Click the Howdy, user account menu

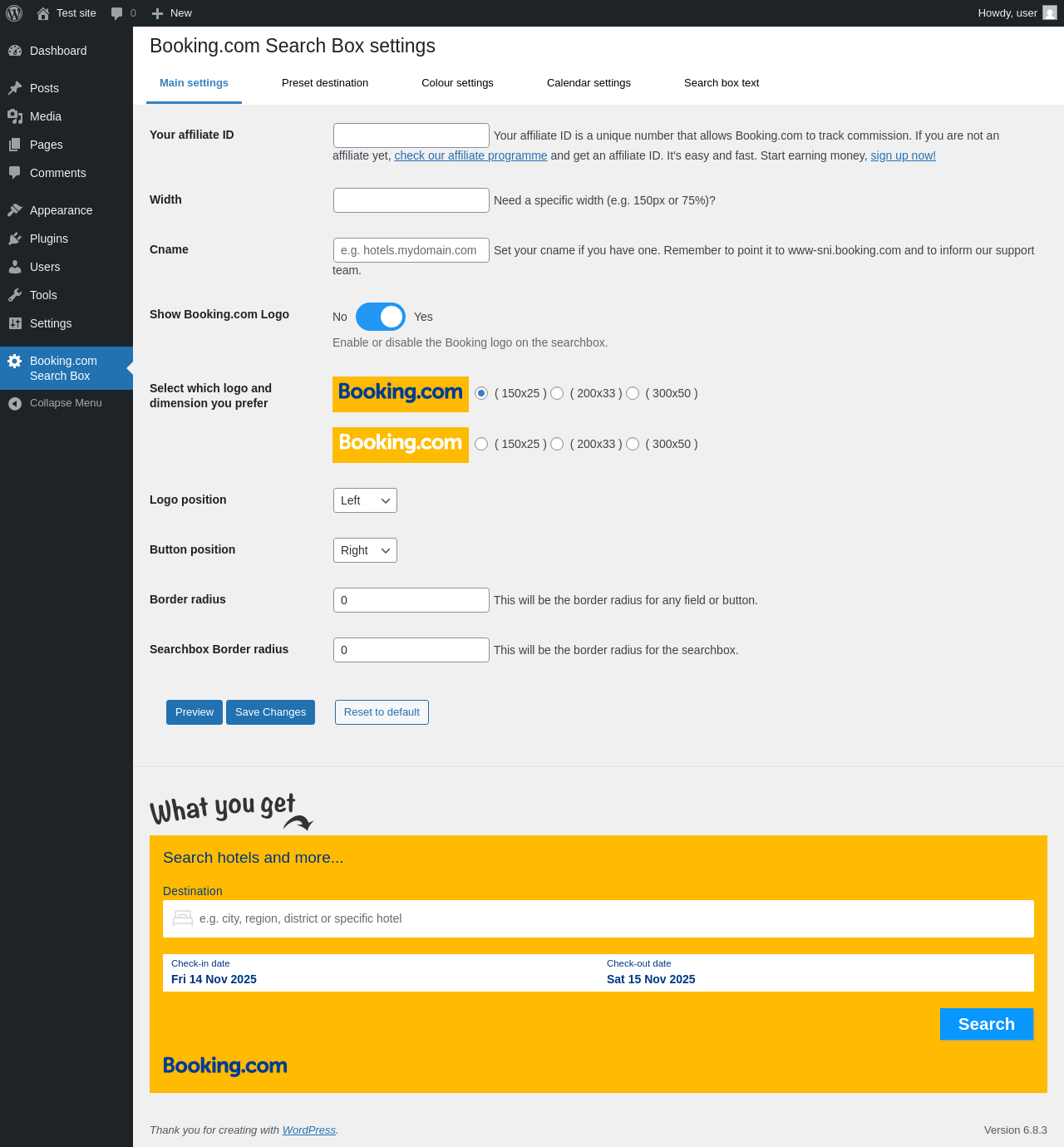1017,13
